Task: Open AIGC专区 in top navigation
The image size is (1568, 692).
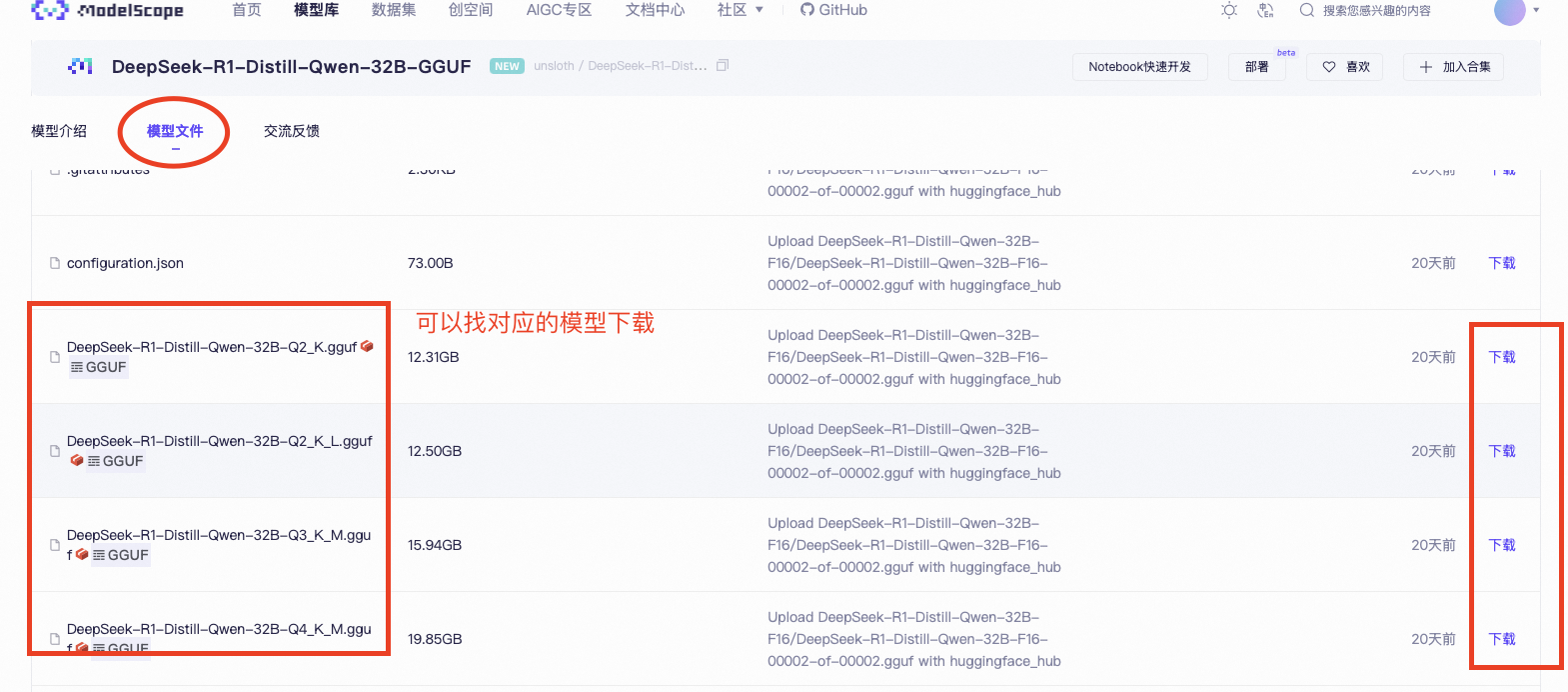Action: 559,10
